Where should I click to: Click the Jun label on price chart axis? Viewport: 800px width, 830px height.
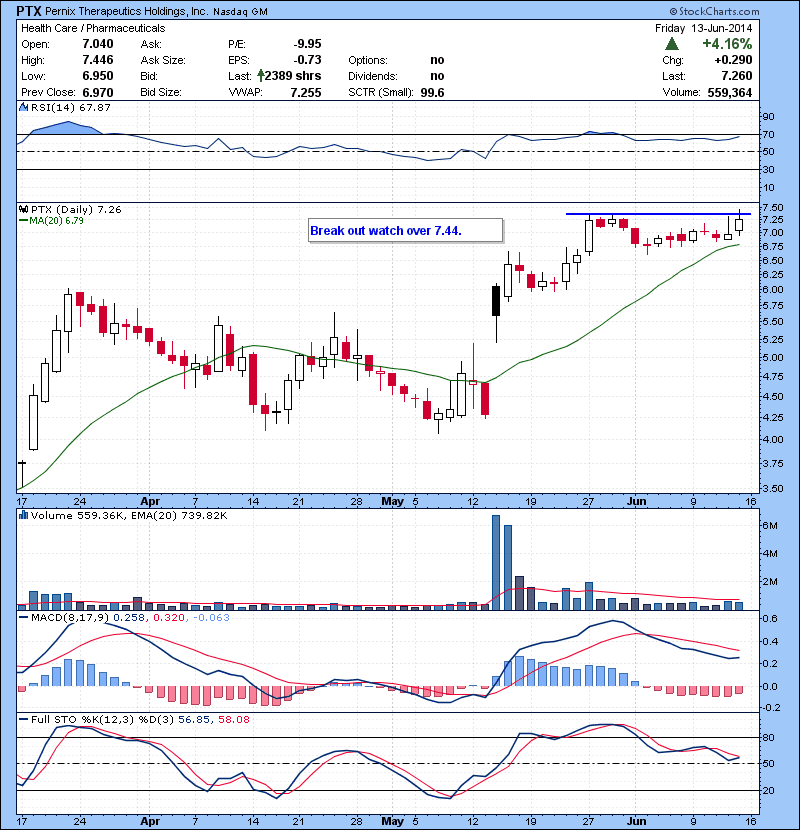(636, 501)
